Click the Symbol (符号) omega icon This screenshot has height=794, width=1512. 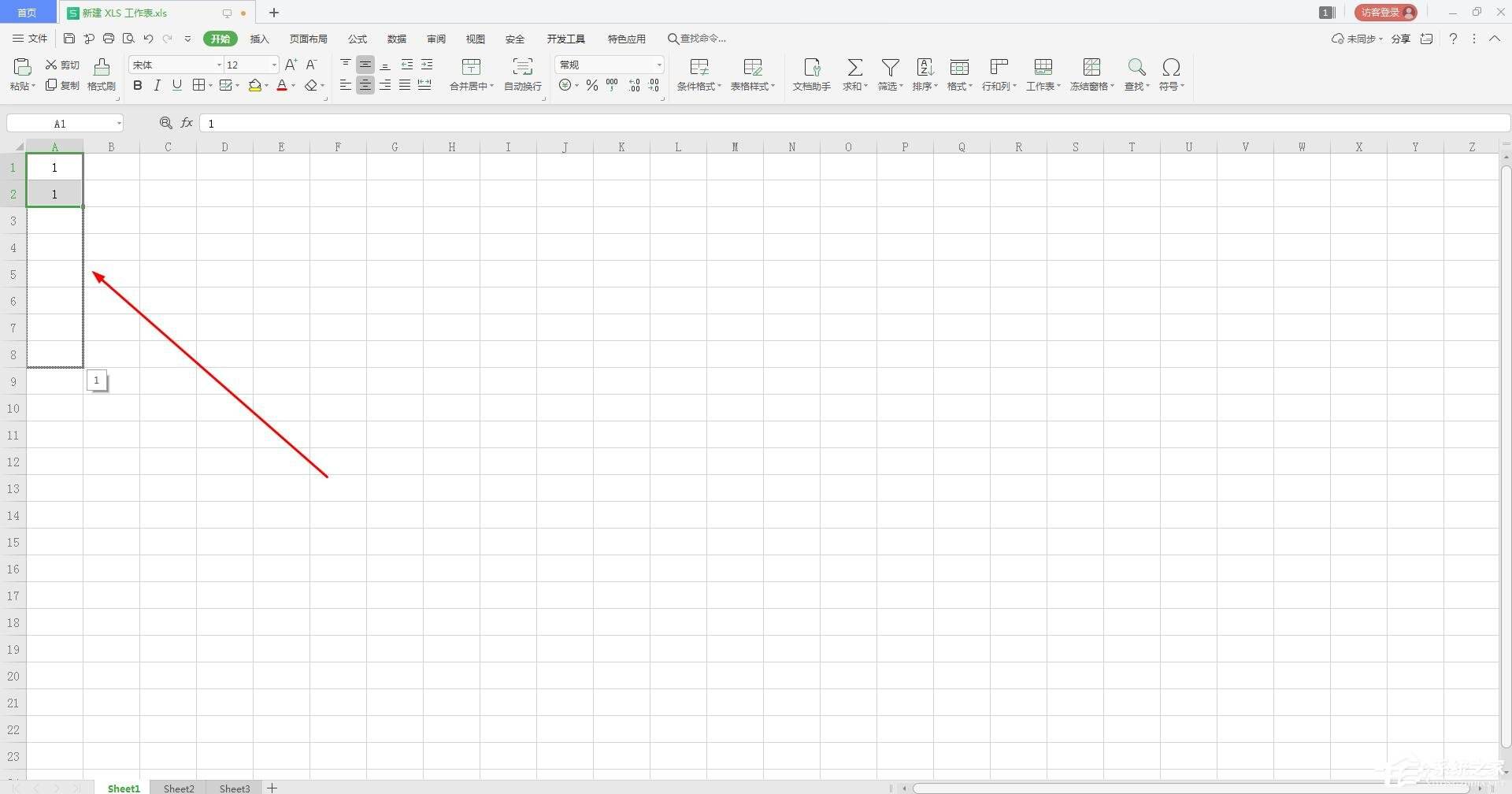click(x=1171, y=68)
